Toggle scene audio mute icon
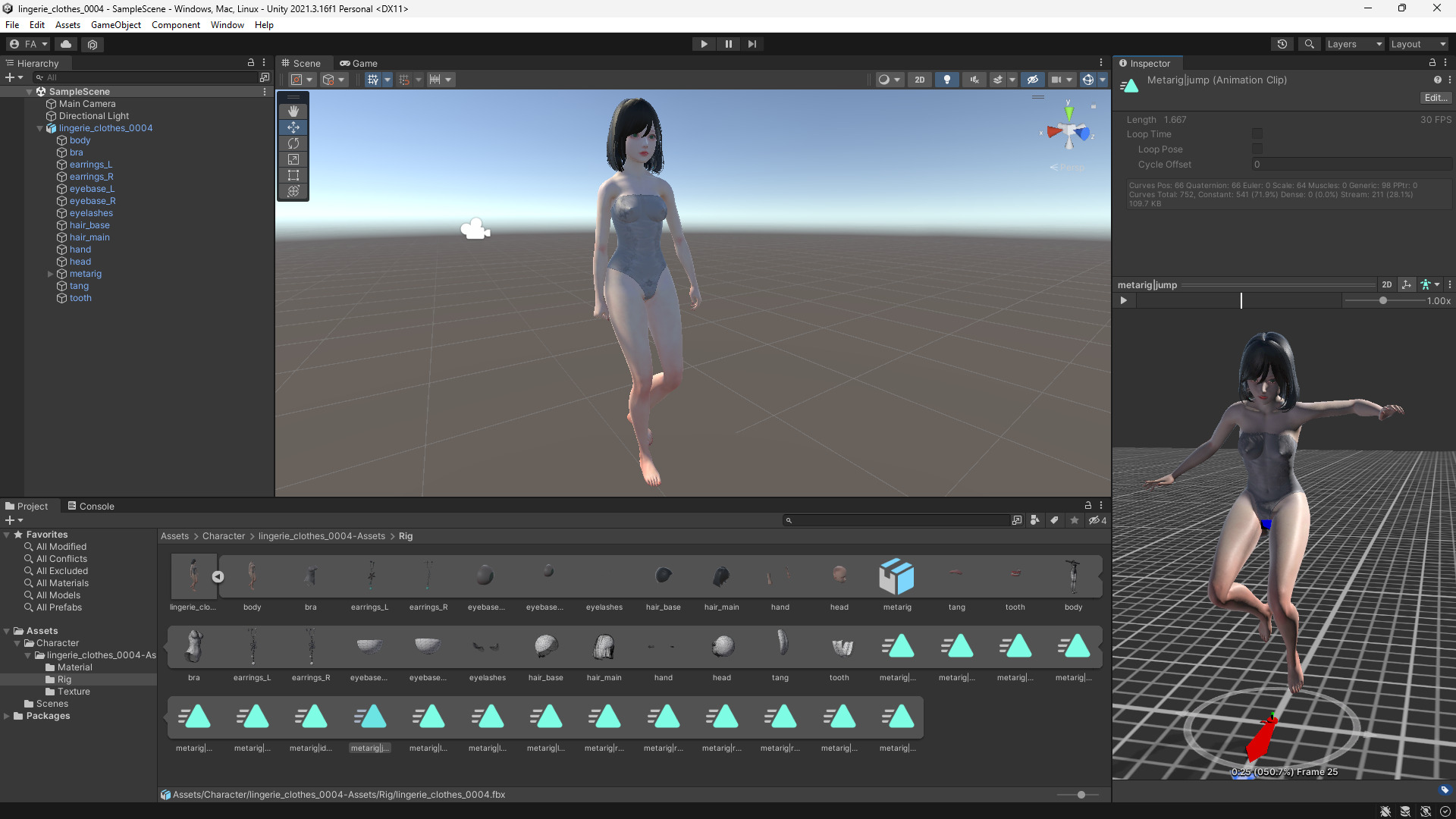1456x819 pixels. tap(974, 80)
